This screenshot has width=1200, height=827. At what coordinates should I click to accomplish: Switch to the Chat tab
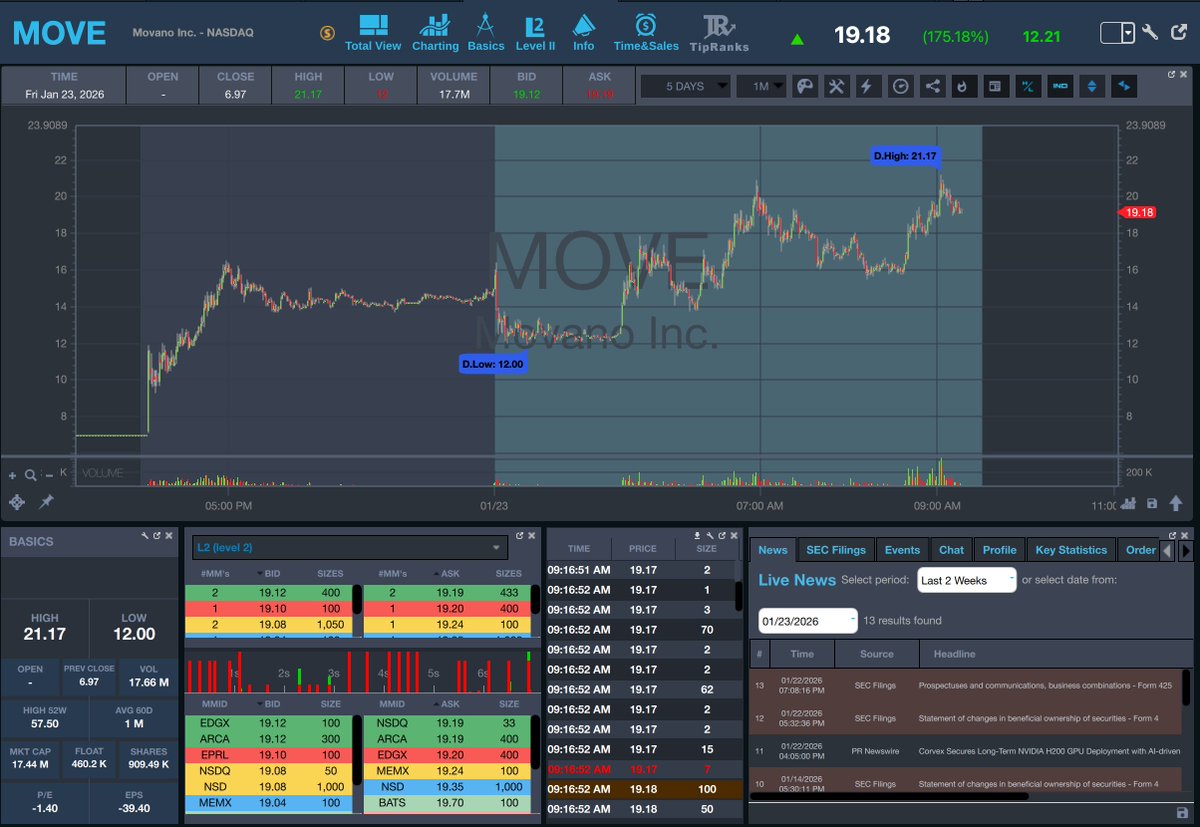952,550
